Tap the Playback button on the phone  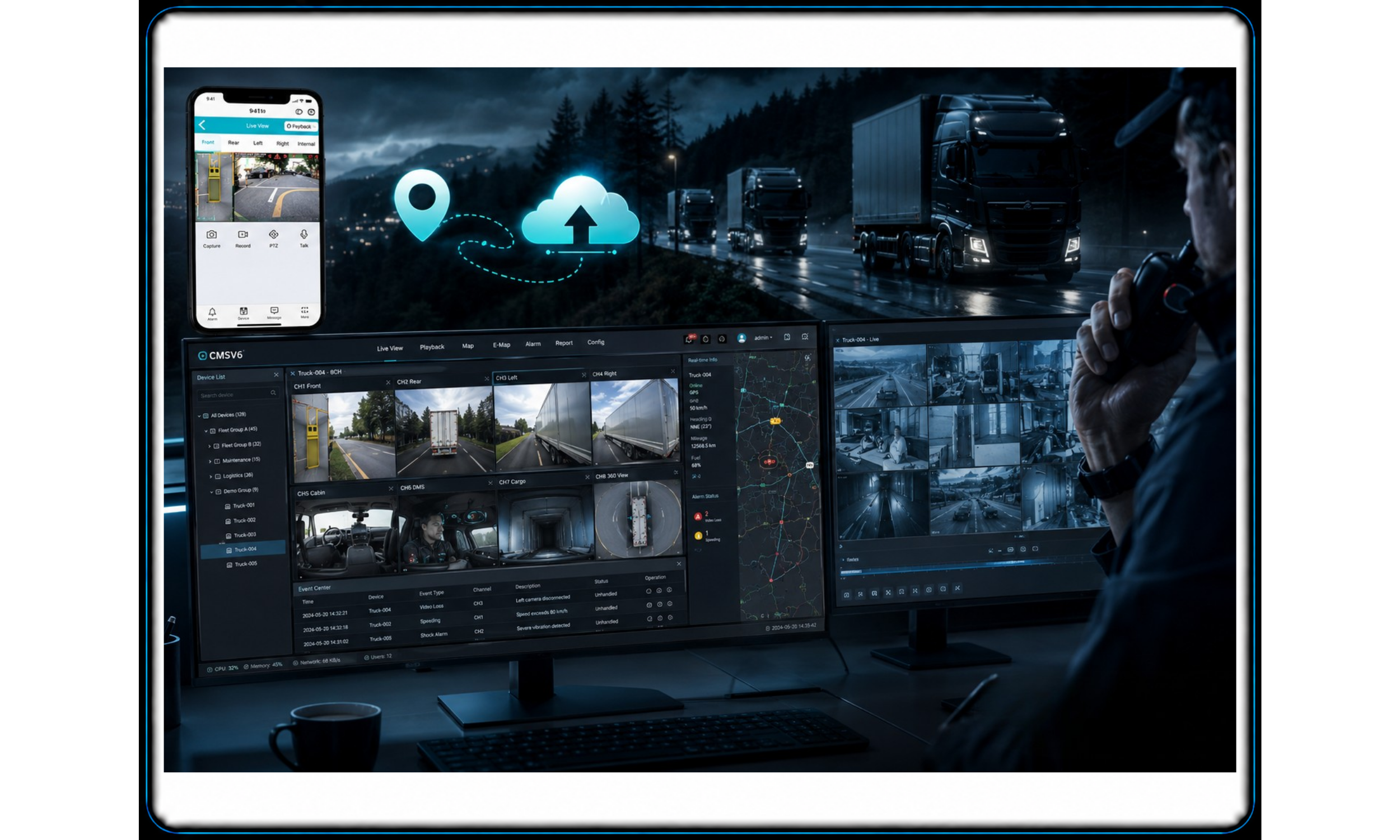point(301,126)
